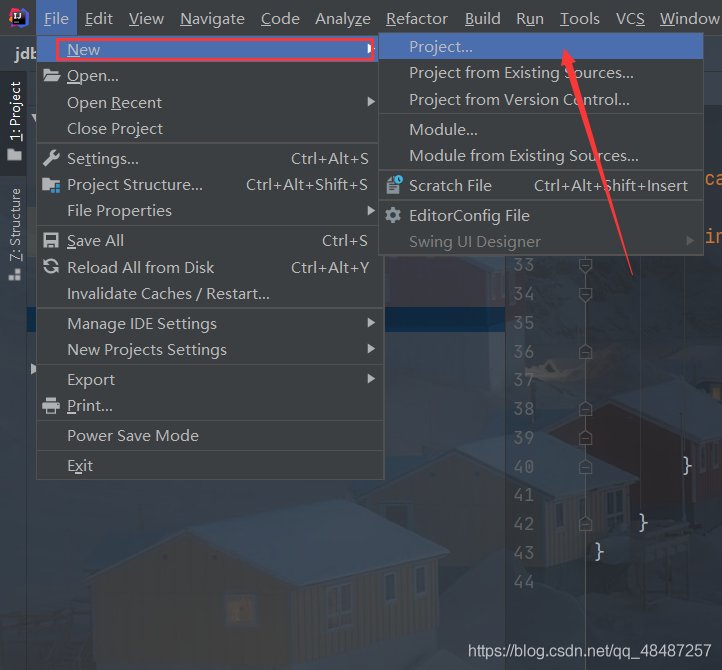The height and width of the screenshot is (670, 722).
Task: Toggle Power Save Mode
Action: (x=210, y=436)
